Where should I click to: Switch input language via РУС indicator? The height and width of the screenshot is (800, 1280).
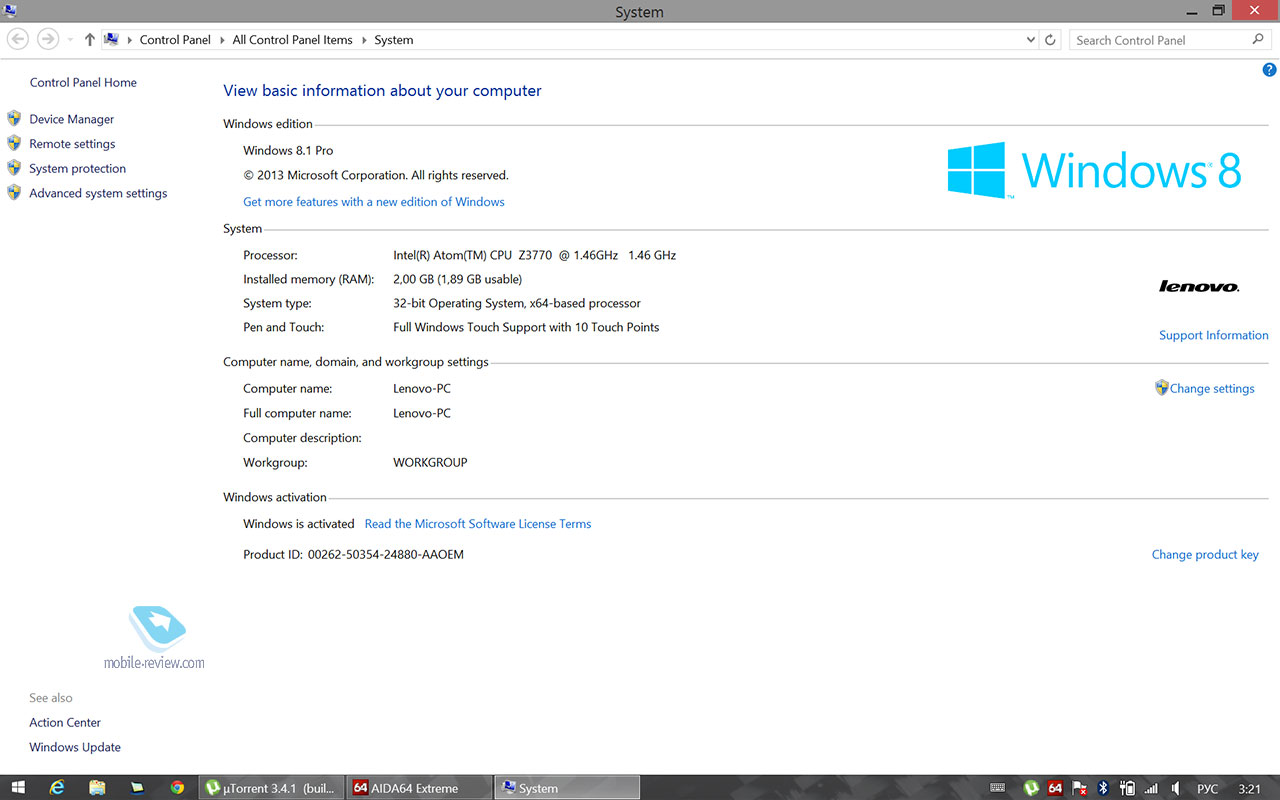[x=1207, y=789]
